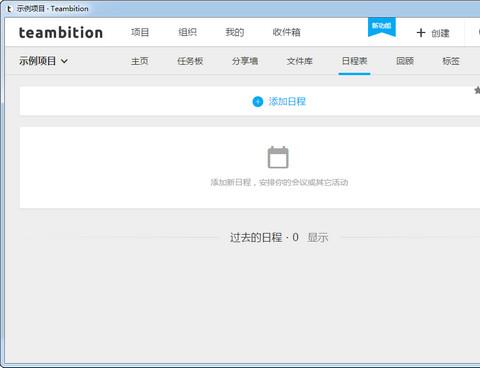Select the 日程表 tab
480x368 pixels.
tap(354, 61)
